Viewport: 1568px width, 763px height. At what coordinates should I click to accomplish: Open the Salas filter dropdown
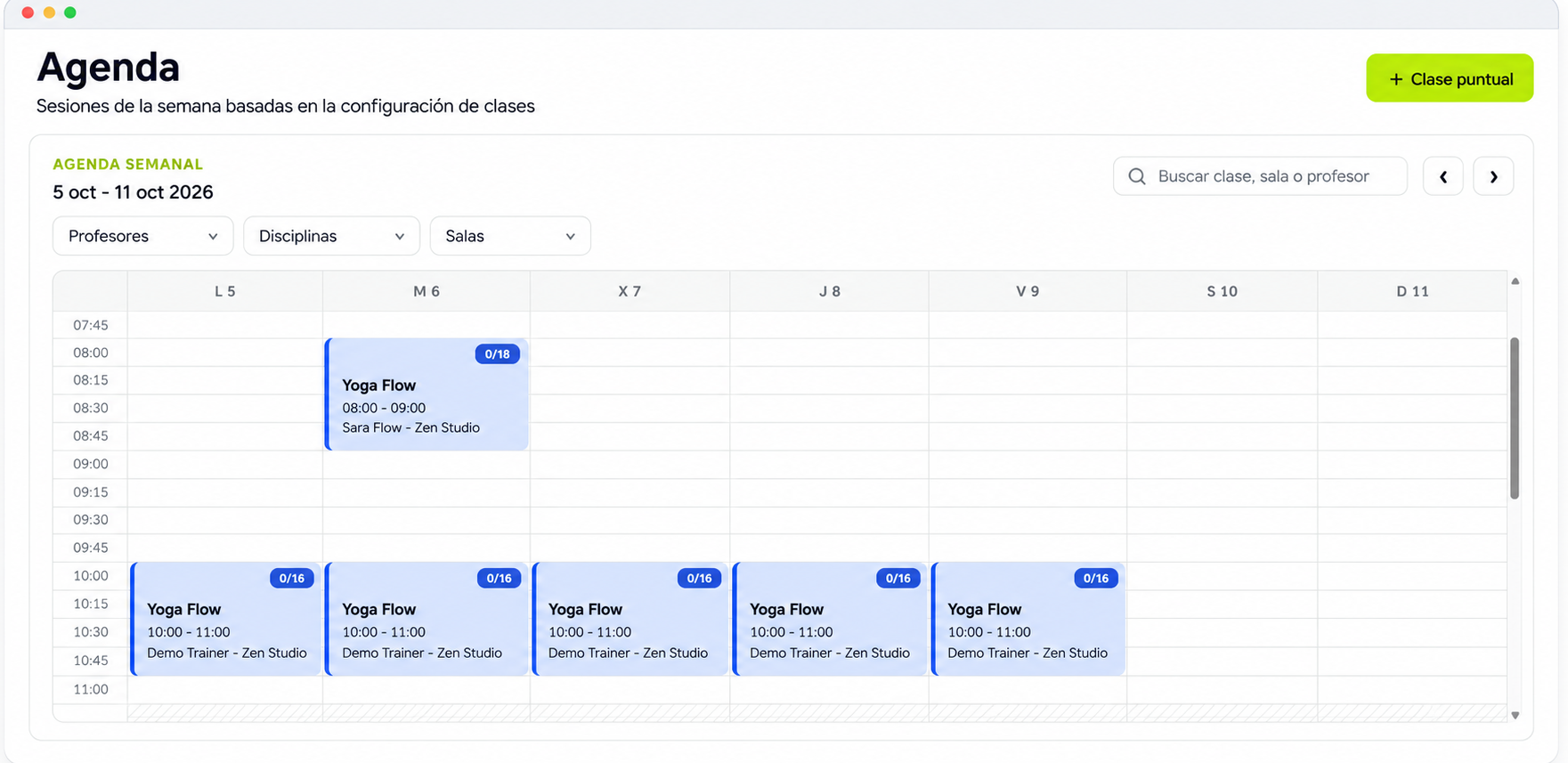point(510,236)
